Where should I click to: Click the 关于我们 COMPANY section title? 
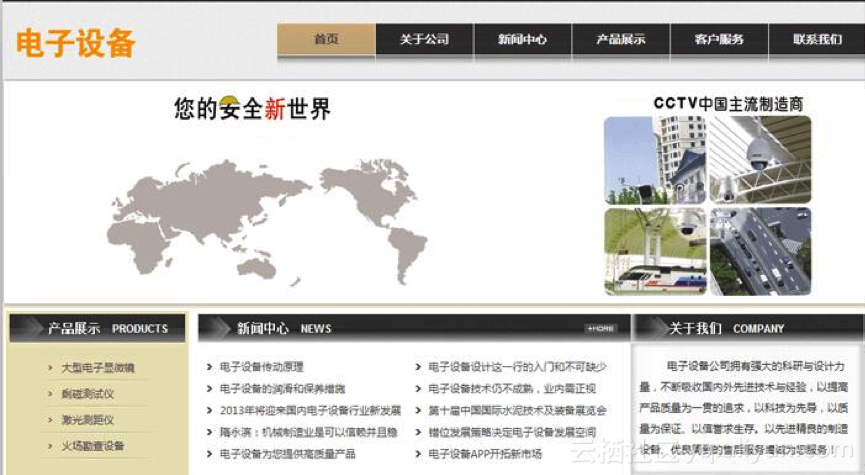click(727, 328)
